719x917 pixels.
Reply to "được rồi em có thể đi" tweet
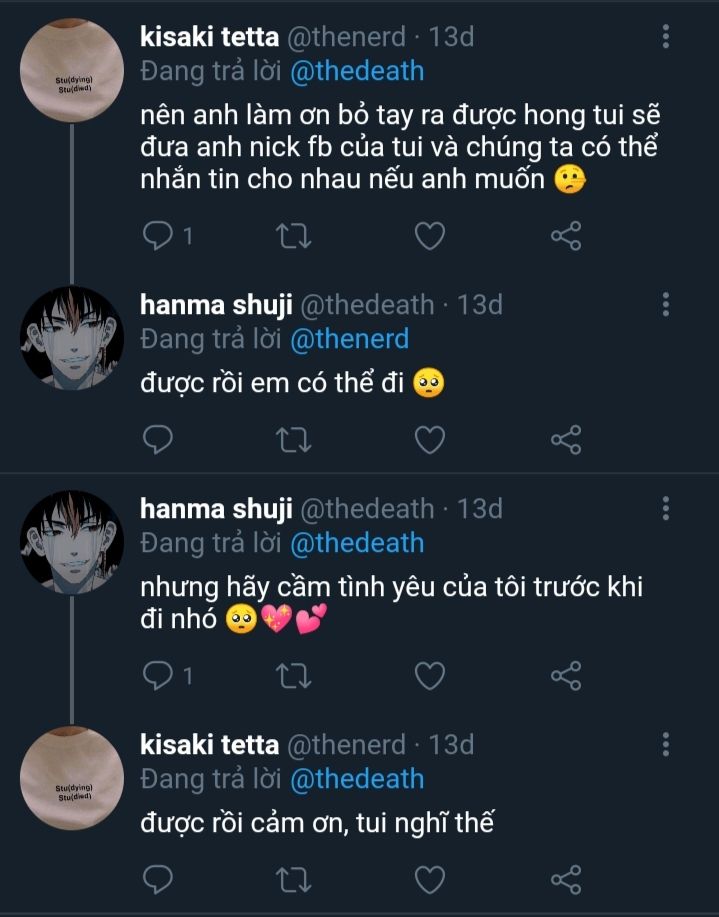158,439
